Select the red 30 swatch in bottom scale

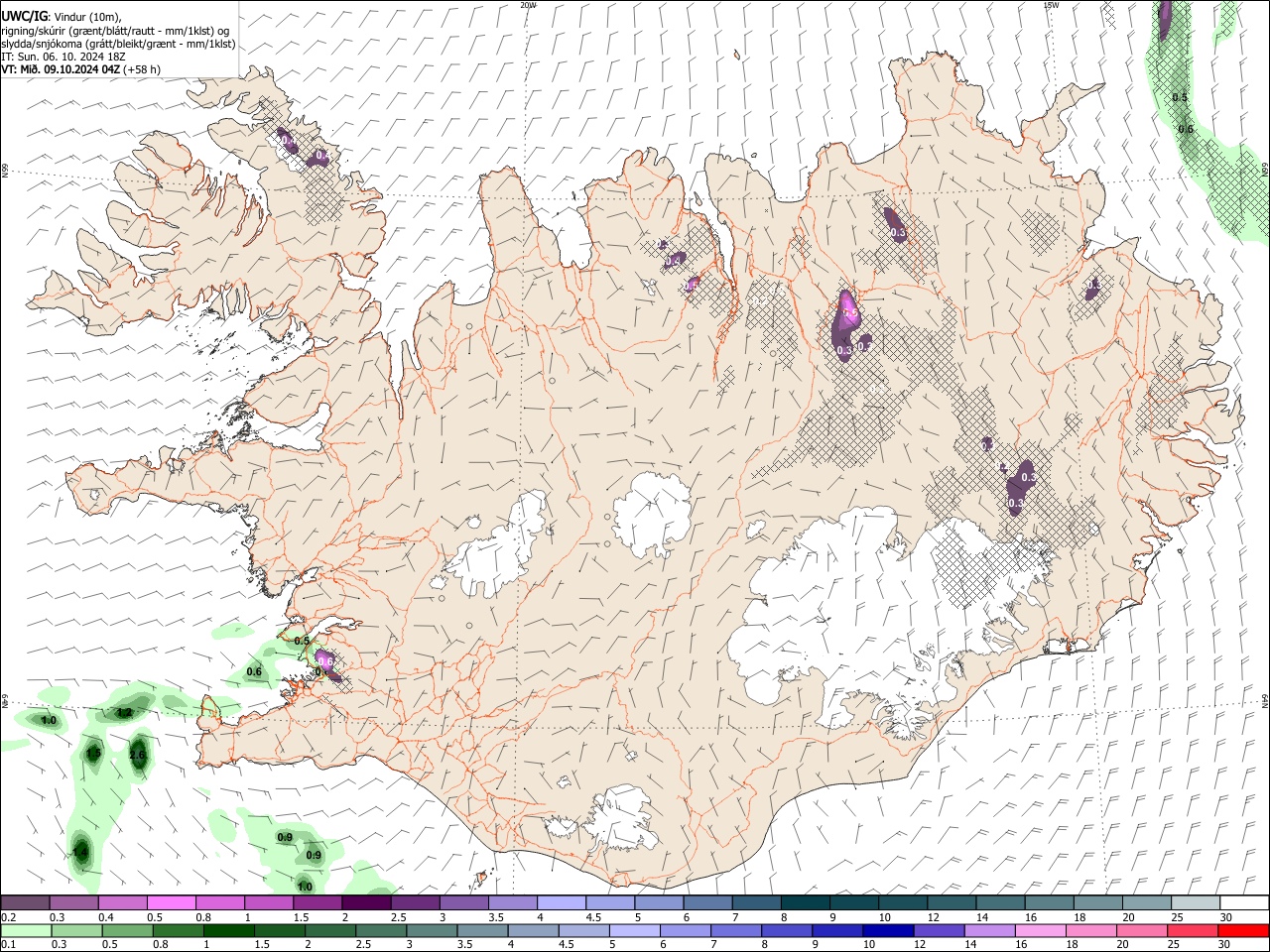[1242, 931]
